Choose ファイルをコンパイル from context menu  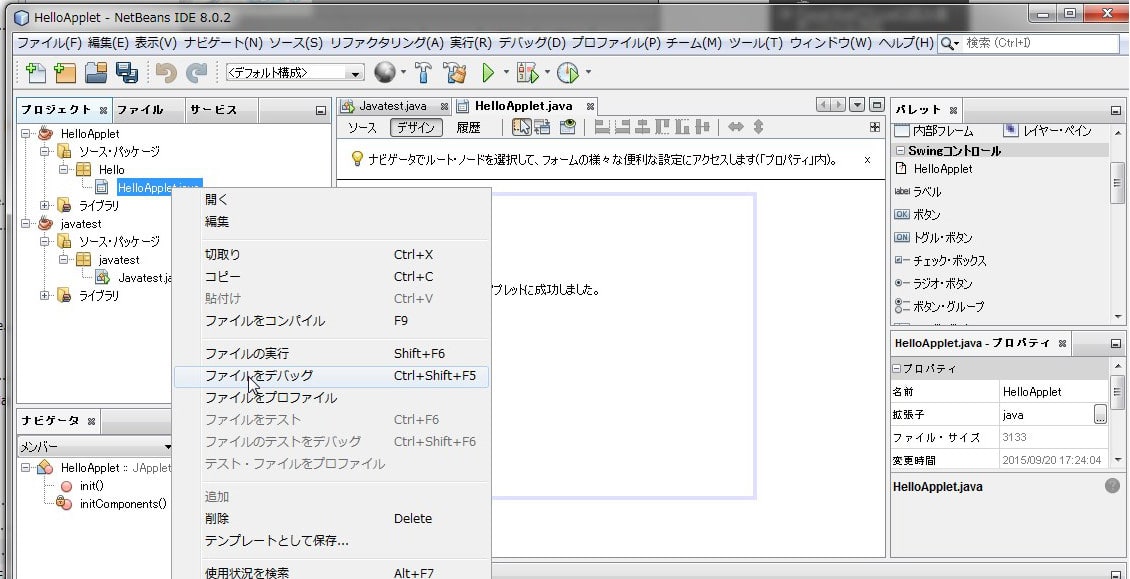pyautogui.click(x=332, y=321)
